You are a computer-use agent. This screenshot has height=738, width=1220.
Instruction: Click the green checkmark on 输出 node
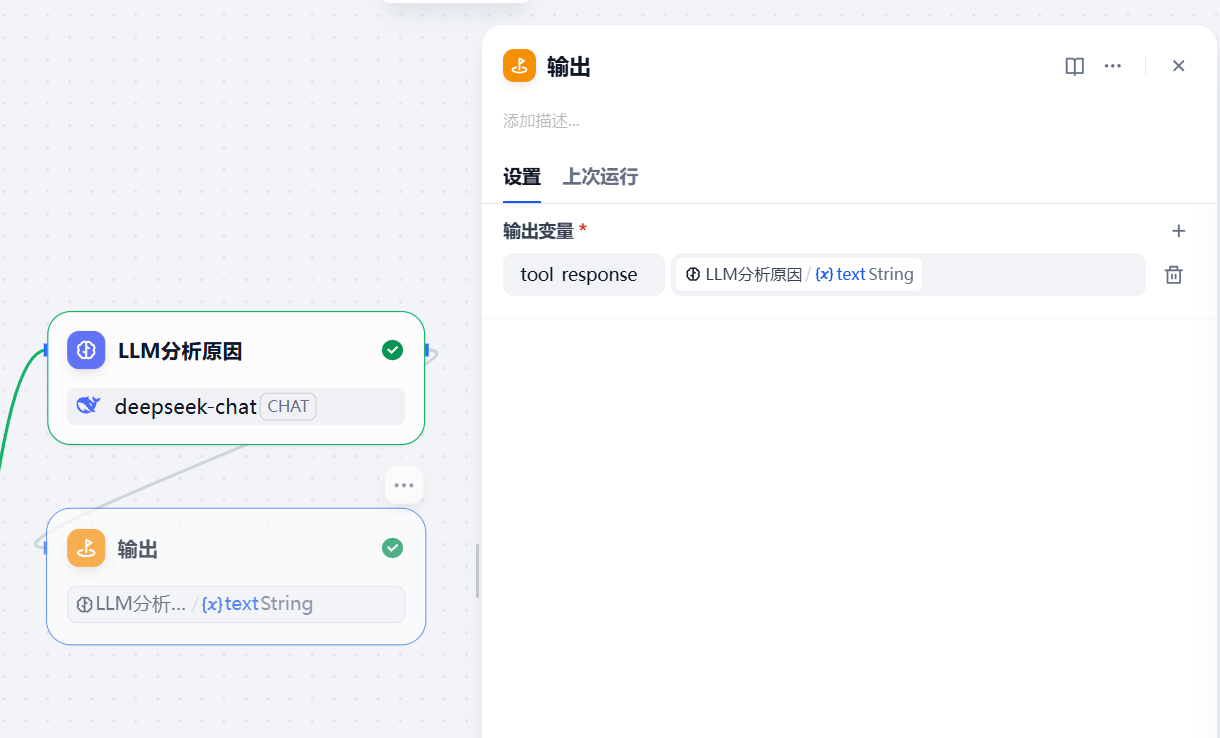(393, 548)
